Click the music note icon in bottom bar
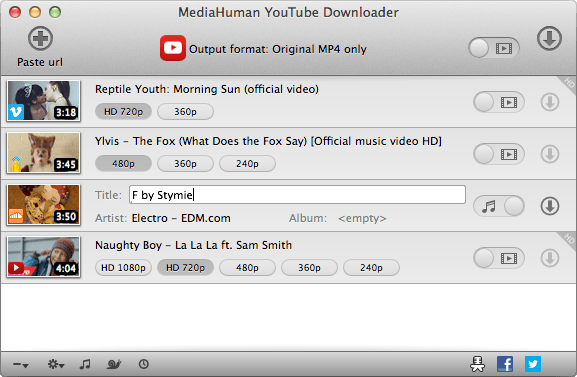 85,364
